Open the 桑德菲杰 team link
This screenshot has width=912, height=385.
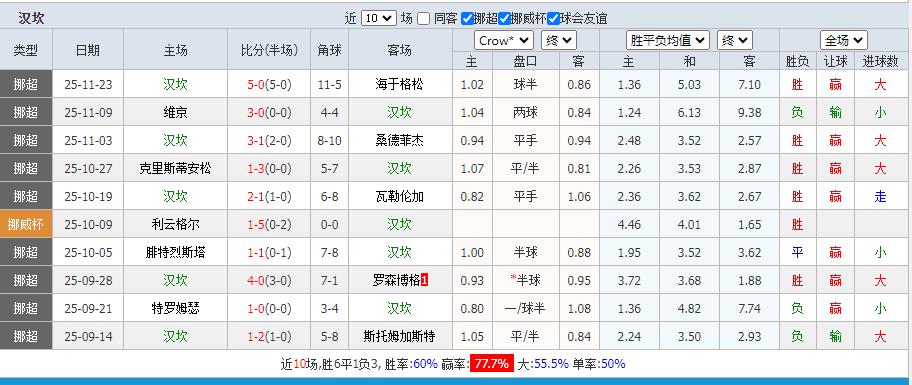click(x=400, y=140)
